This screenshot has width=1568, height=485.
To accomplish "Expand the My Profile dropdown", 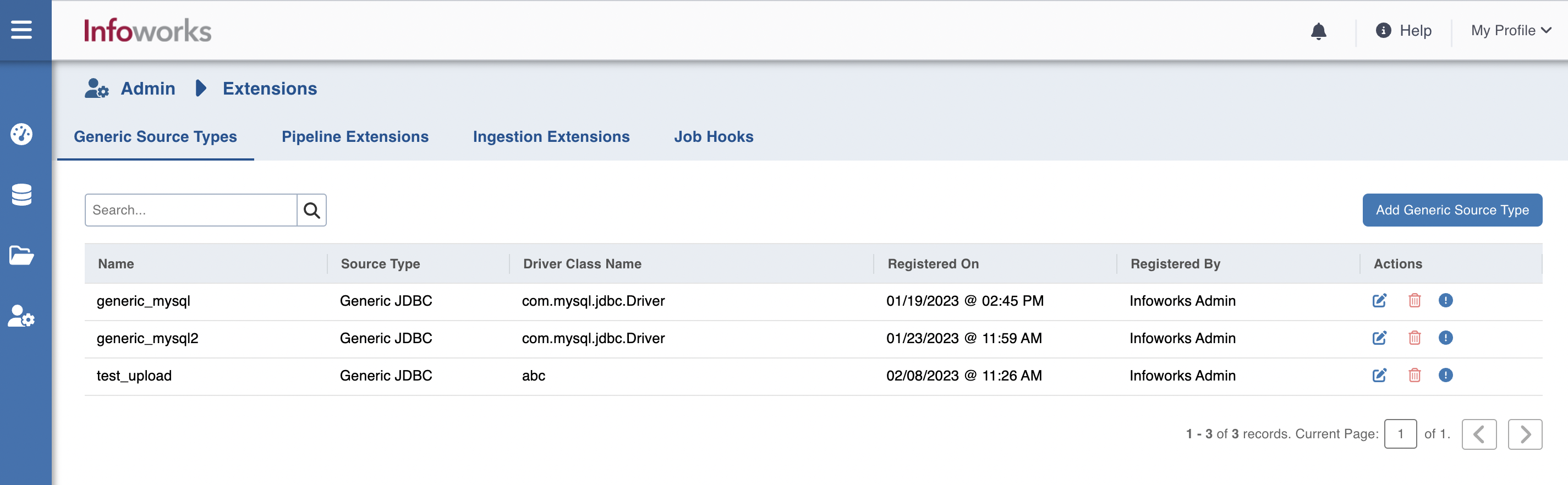I will (x=1511, y=30).
